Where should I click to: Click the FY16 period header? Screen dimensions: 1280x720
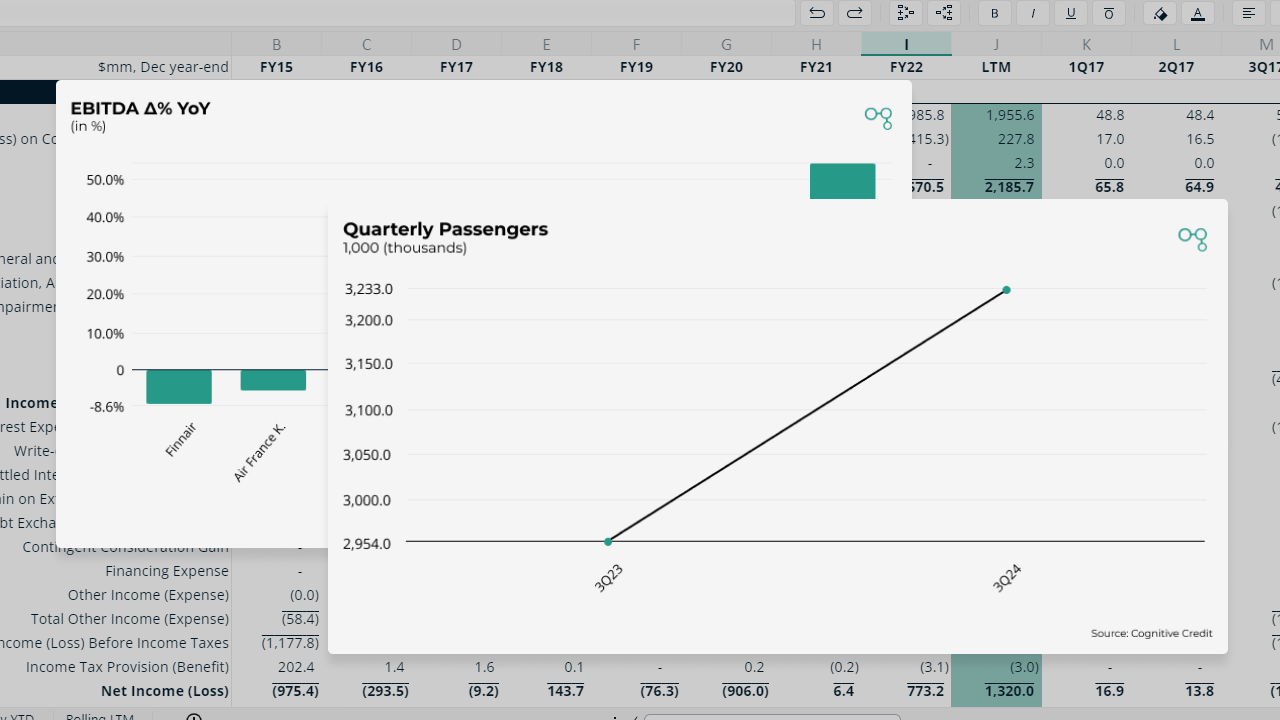367,67
